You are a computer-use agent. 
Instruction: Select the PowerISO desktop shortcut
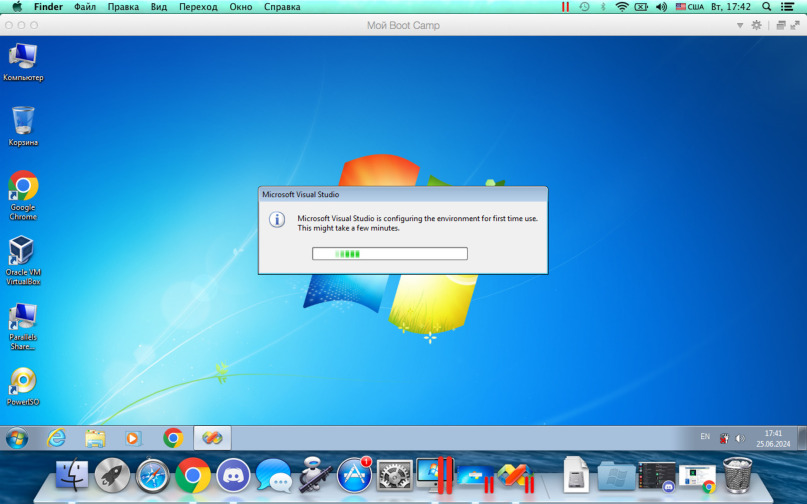(x=23, y=387)
